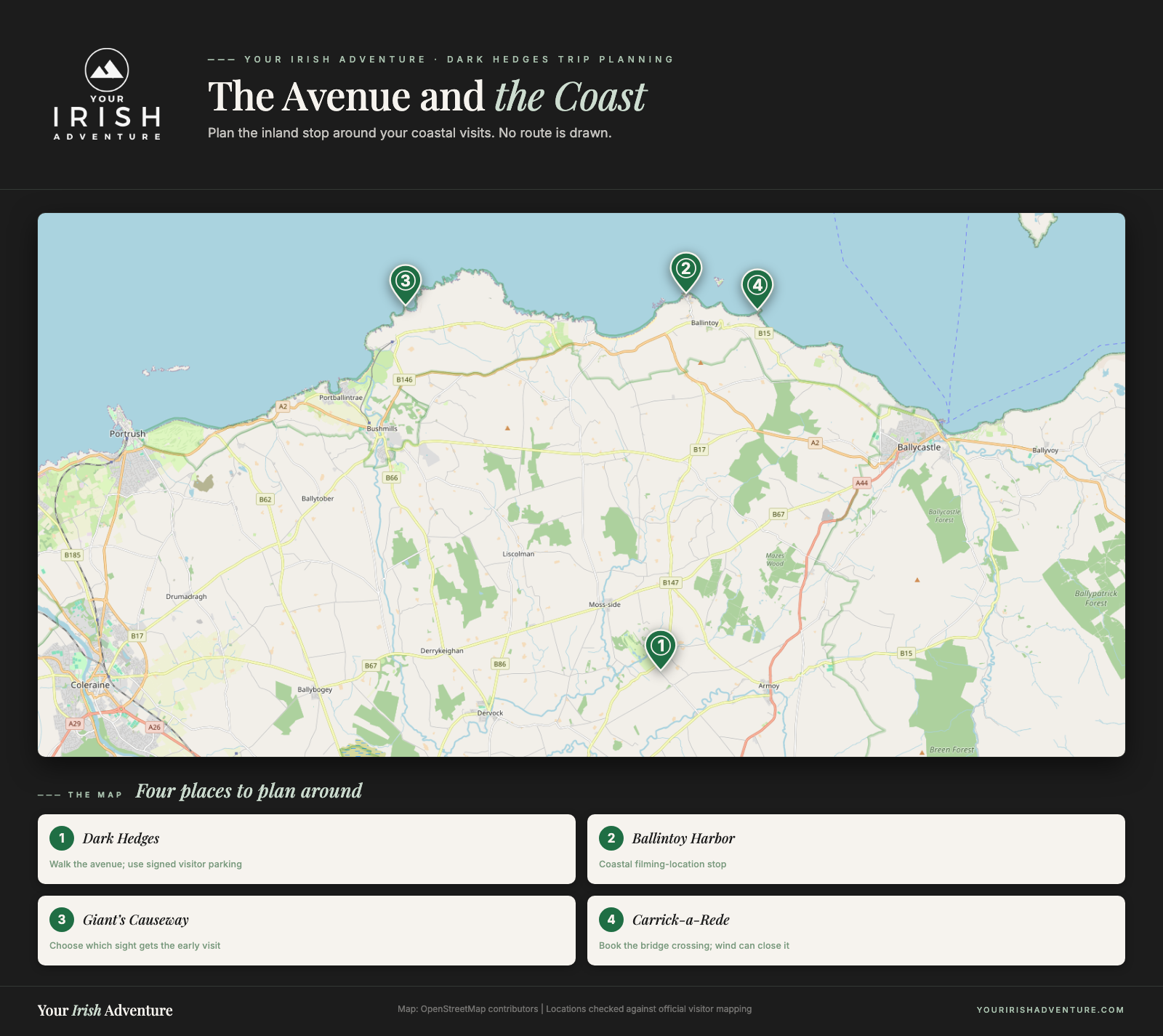
Task: Open the Dark Hedges card title
Action: click(121, 838)
